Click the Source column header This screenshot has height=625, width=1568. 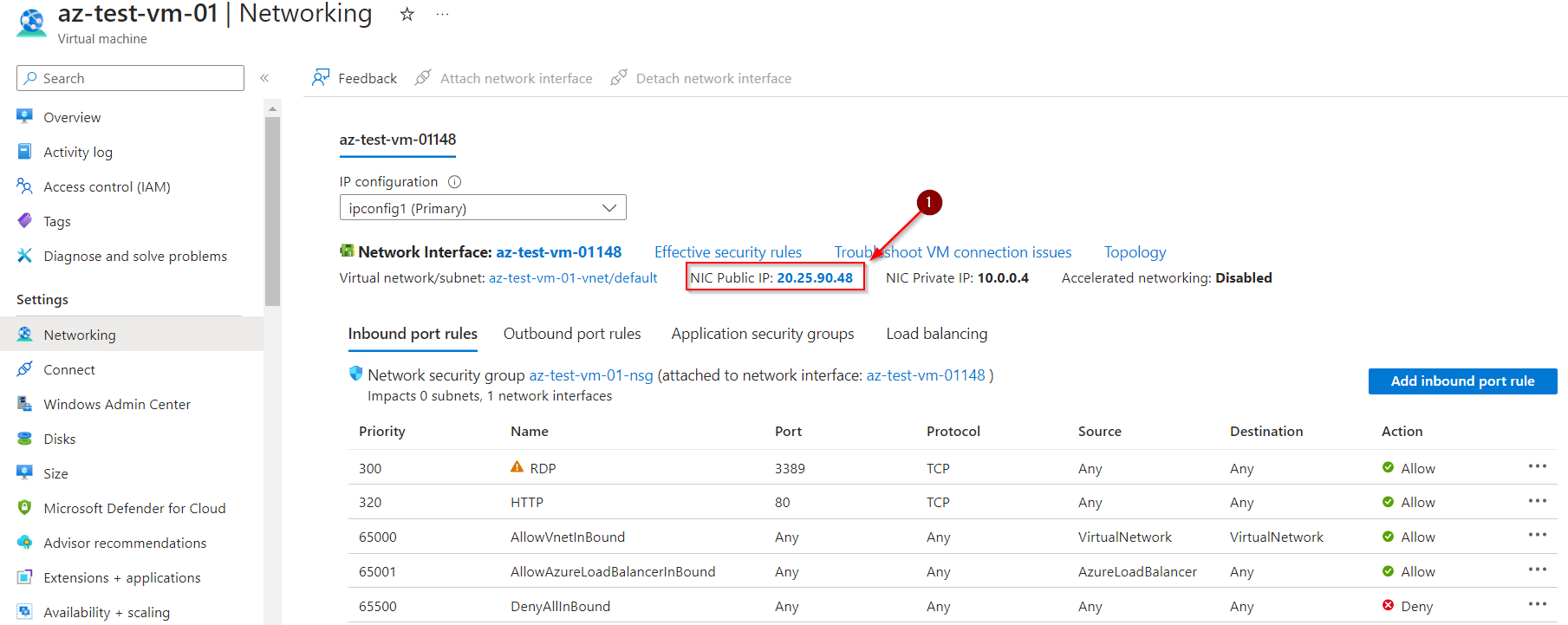click(x=1100, y=432)
